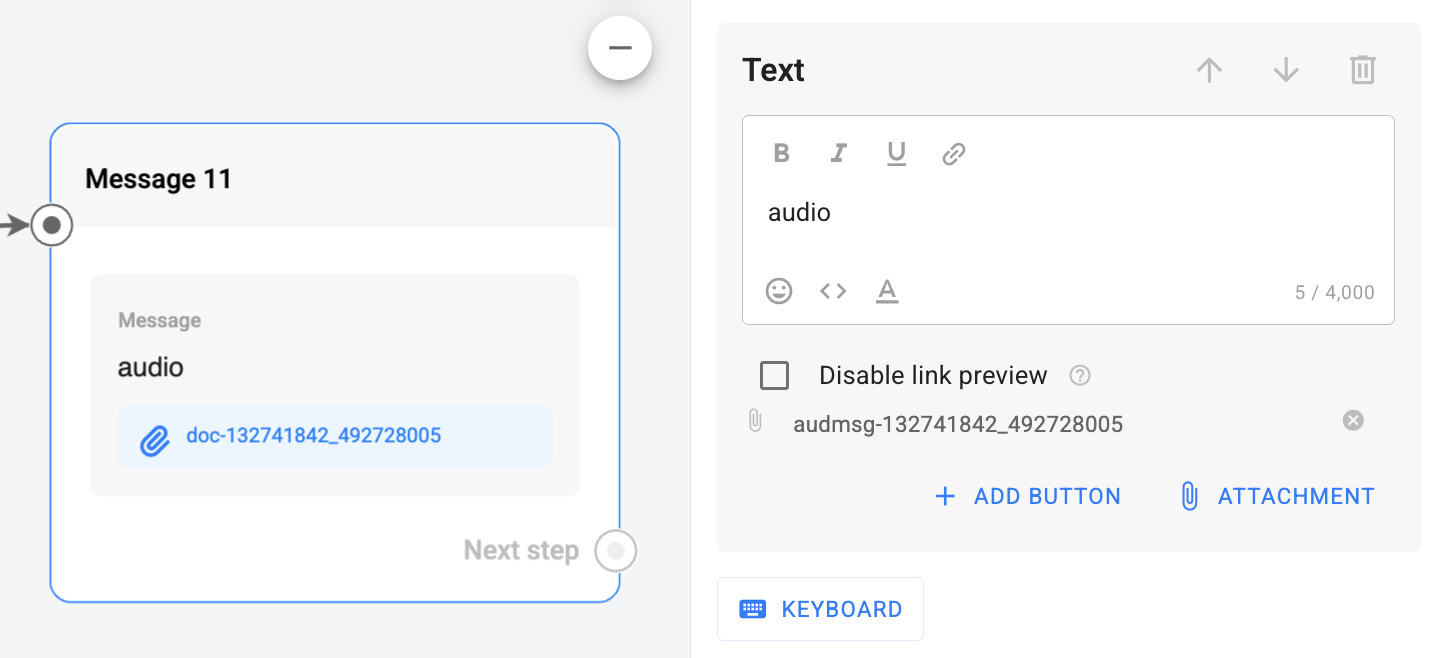1446x658 pixels.
Task: Open doc-132741842_492728005 attachment link
Action: [x=313, y=436]
